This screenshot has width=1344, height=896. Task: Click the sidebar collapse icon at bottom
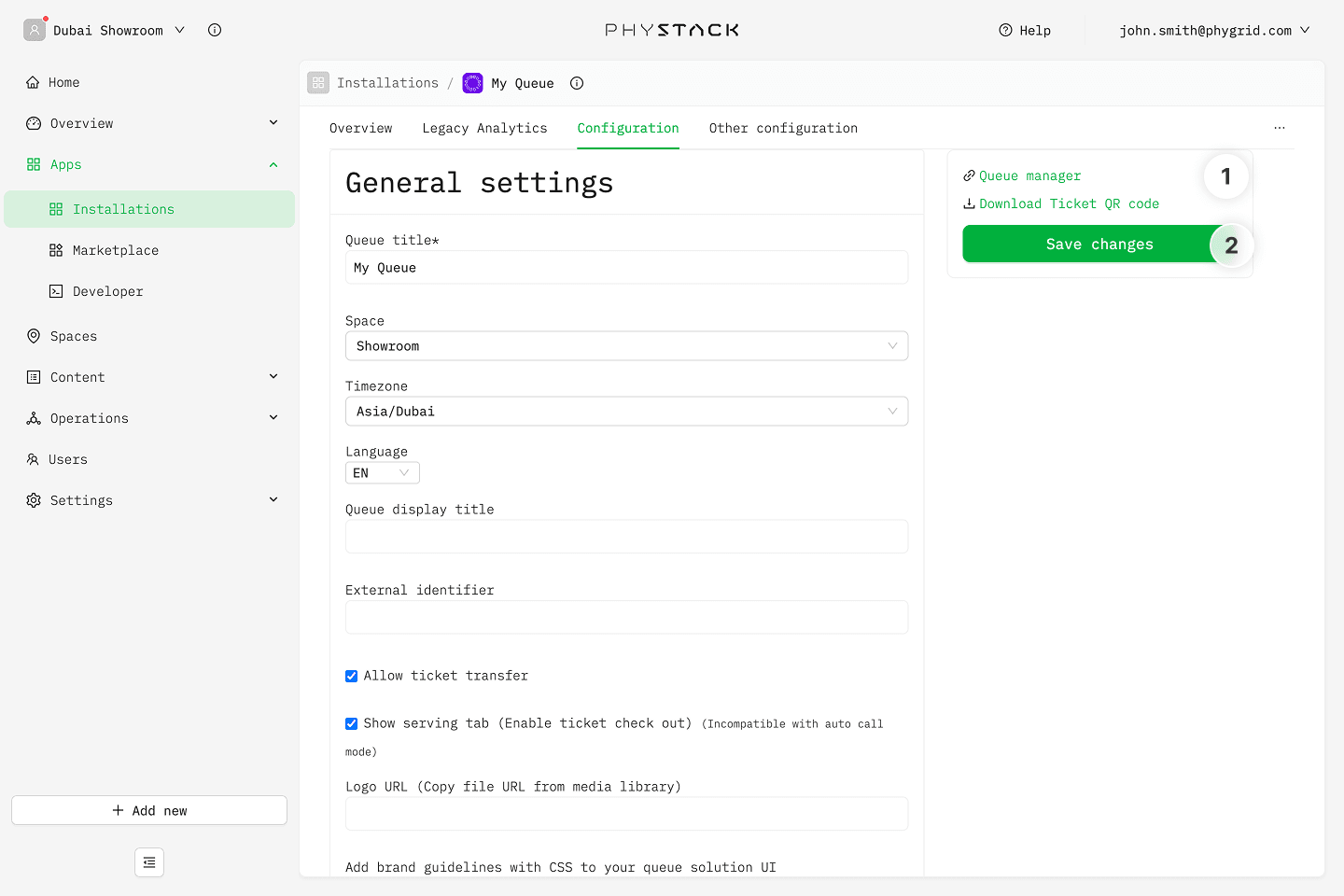tap(149, 862)
